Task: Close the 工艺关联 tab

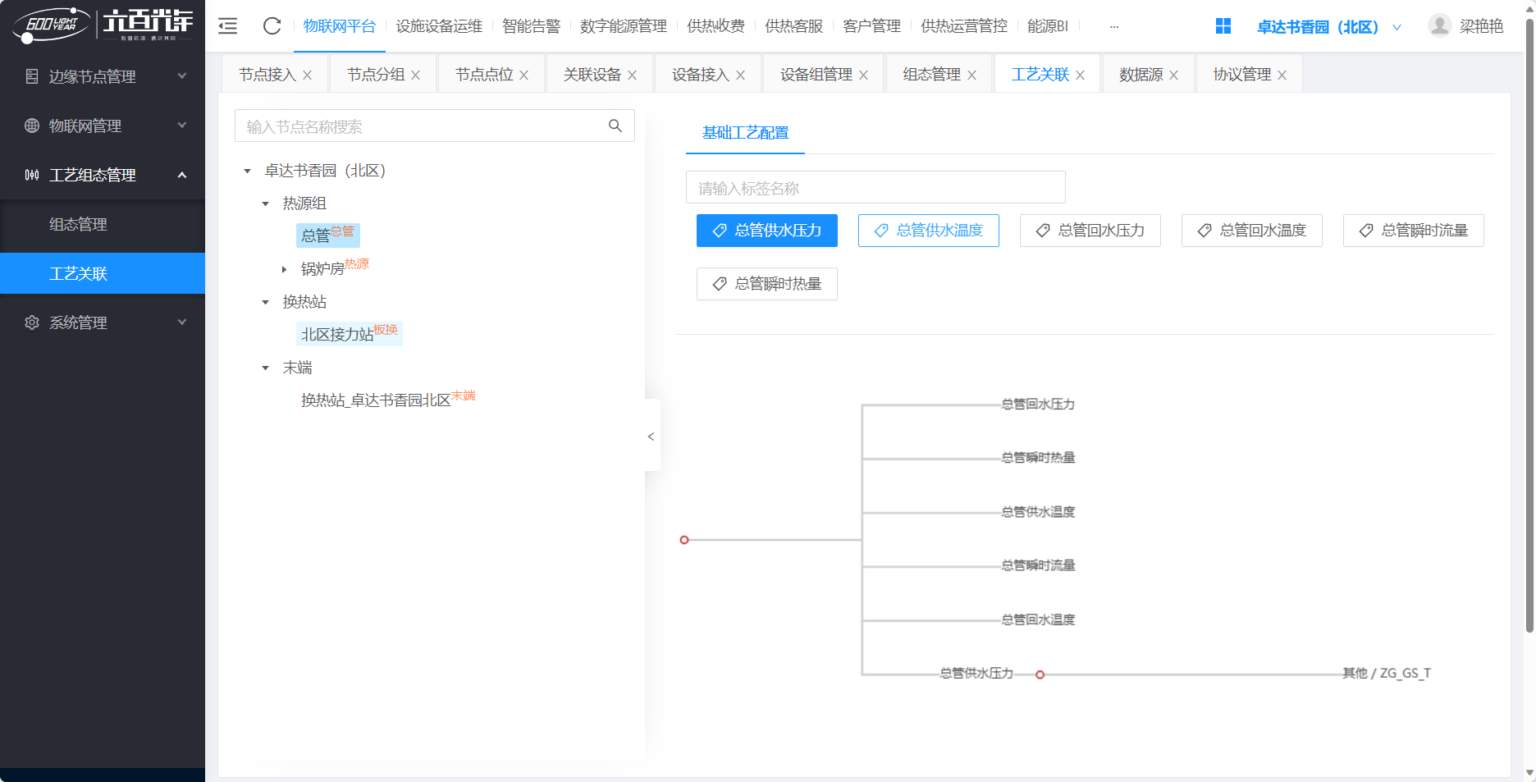Action: [1080, 75]
